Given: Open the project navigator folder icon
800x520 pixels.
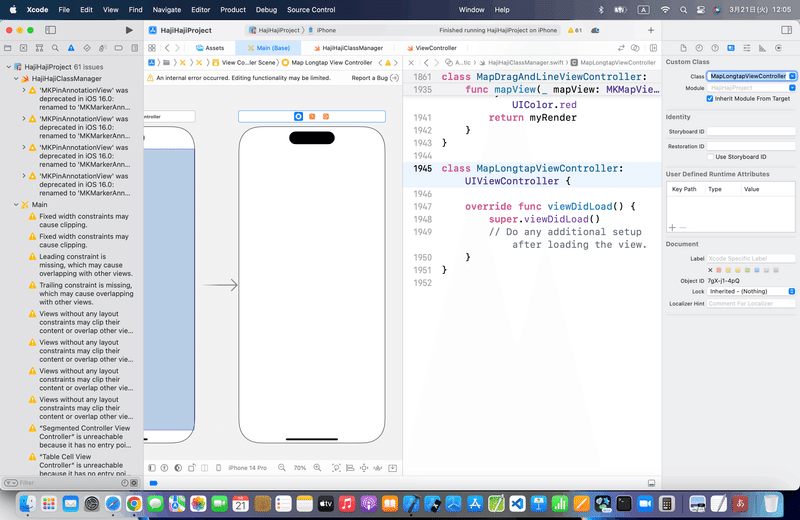Looking at the screenshot, I should (8, 48).
